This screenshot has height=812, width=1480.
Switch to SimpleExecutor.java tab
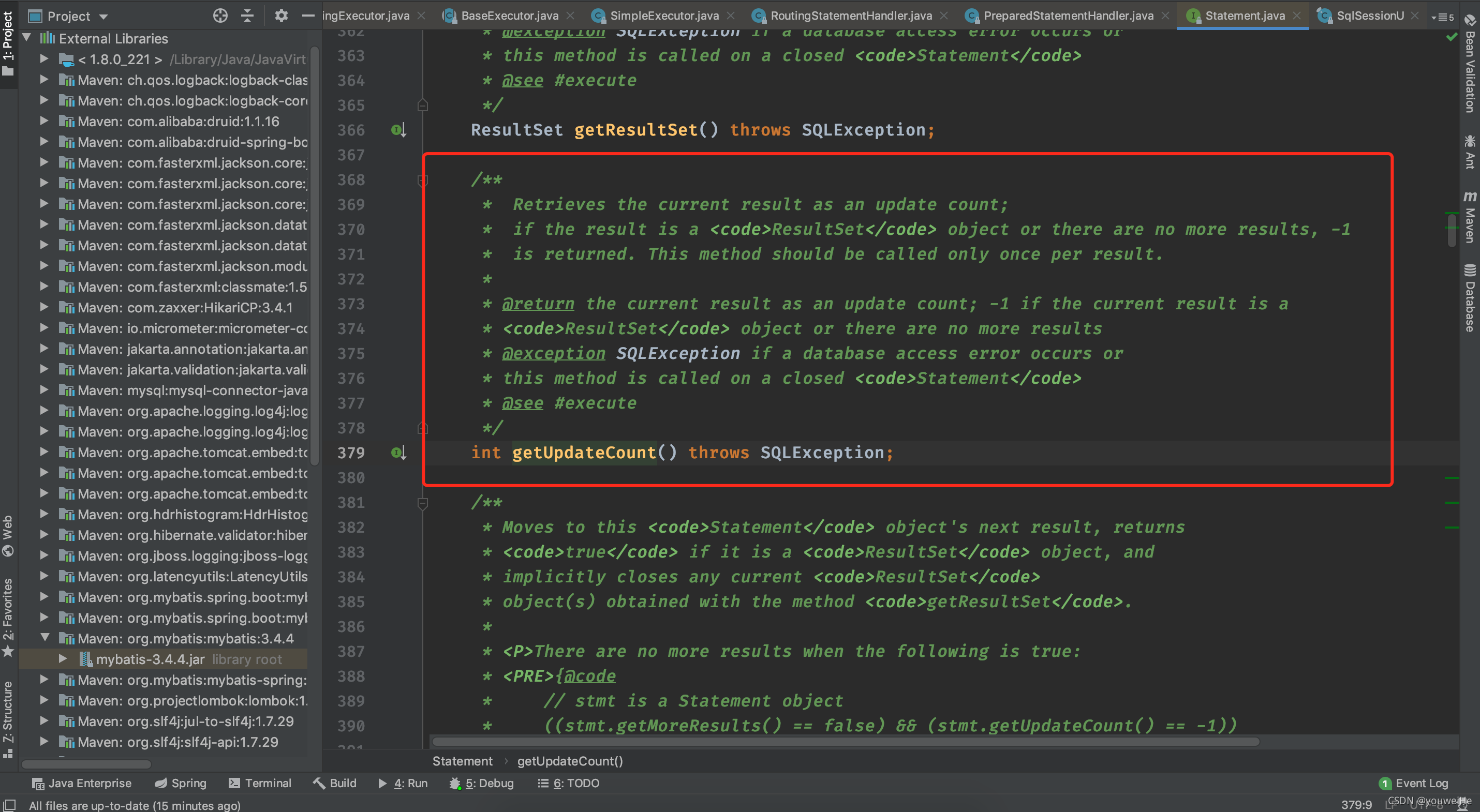point(664,16)
